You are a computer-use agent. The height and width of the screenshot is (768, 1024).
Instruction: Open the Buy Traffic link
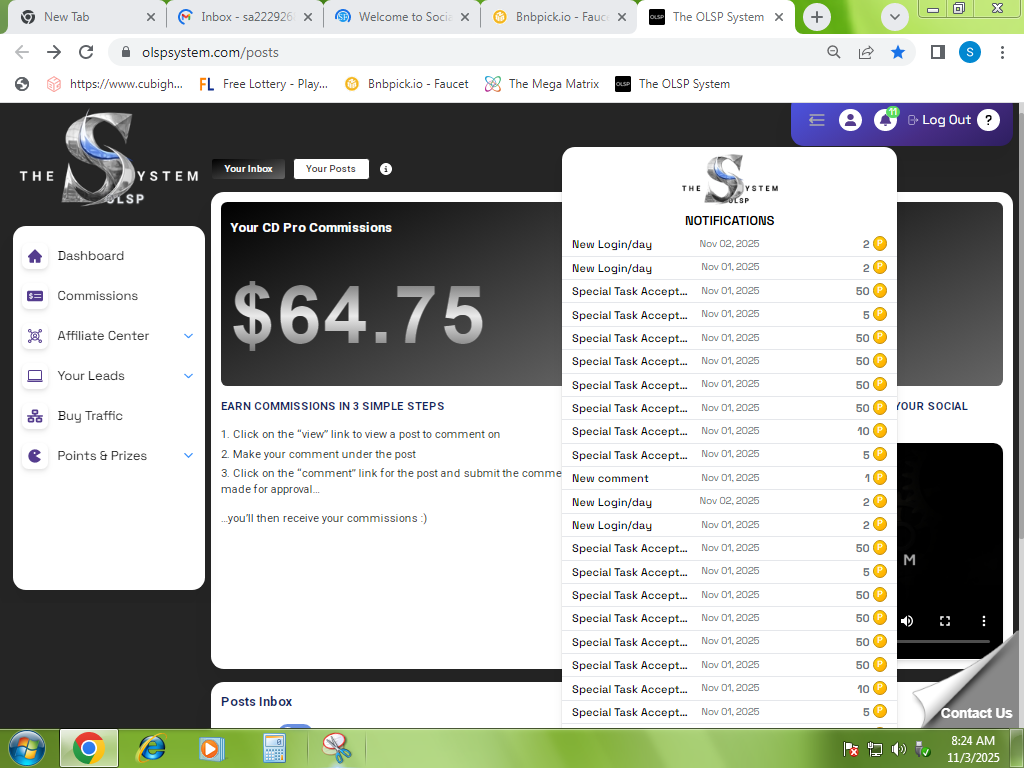[89, 416]
